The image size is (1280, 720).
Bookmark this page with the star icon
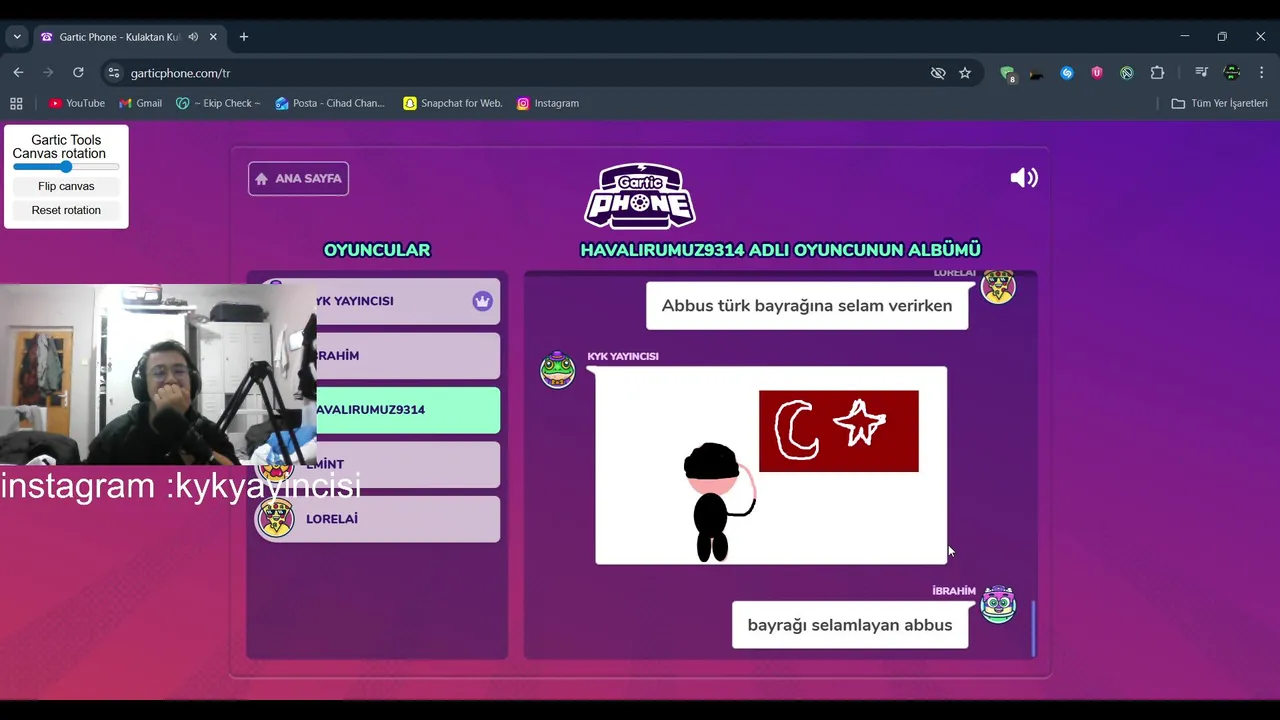pyautogui.click(x=965, y=73)
